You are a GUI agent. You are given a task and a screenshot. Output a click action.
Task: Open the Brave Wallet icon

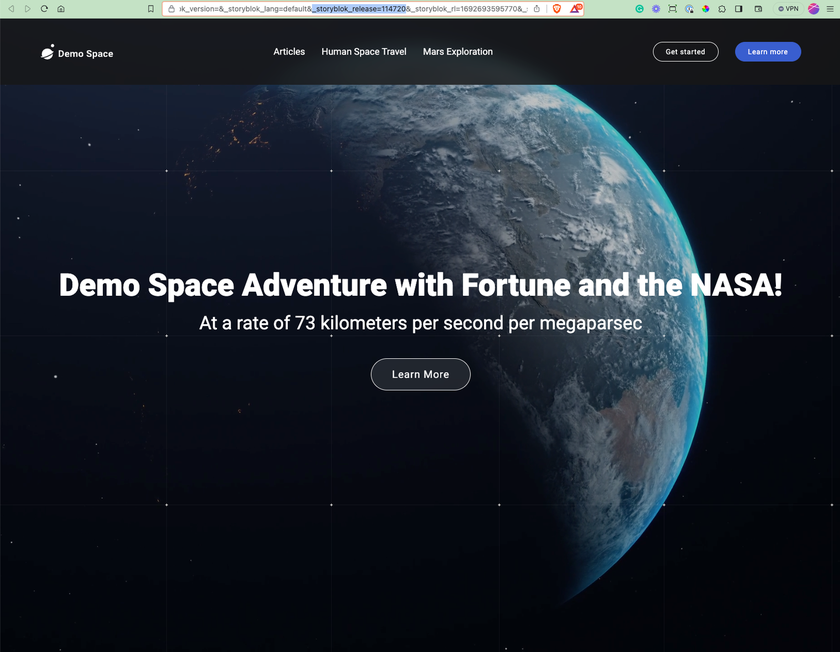pyautogui.click(x=758, y=9)
